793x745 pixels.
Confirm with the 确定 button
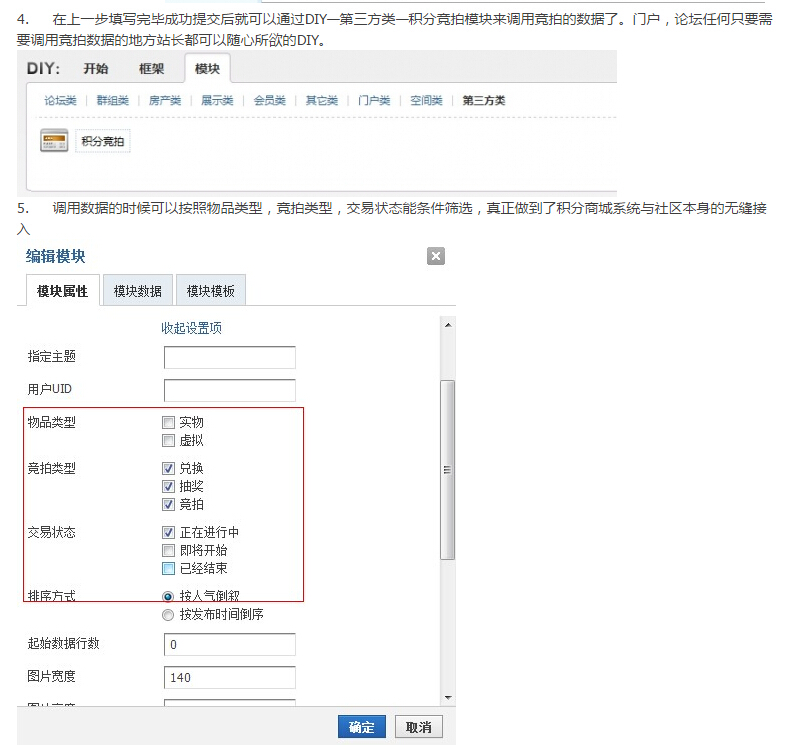(362, 727)
